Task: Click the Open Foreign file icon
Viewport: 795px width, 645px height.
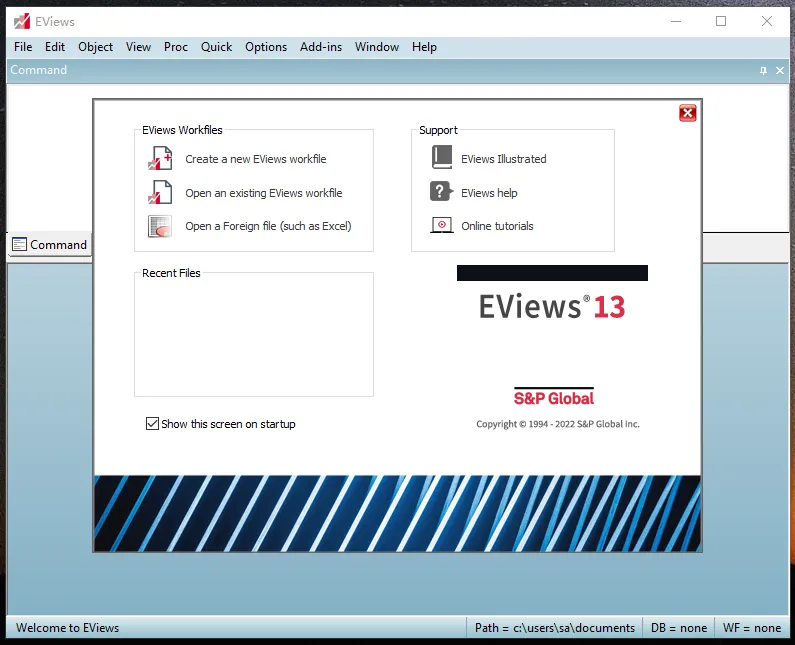Action: click(160, 226)
